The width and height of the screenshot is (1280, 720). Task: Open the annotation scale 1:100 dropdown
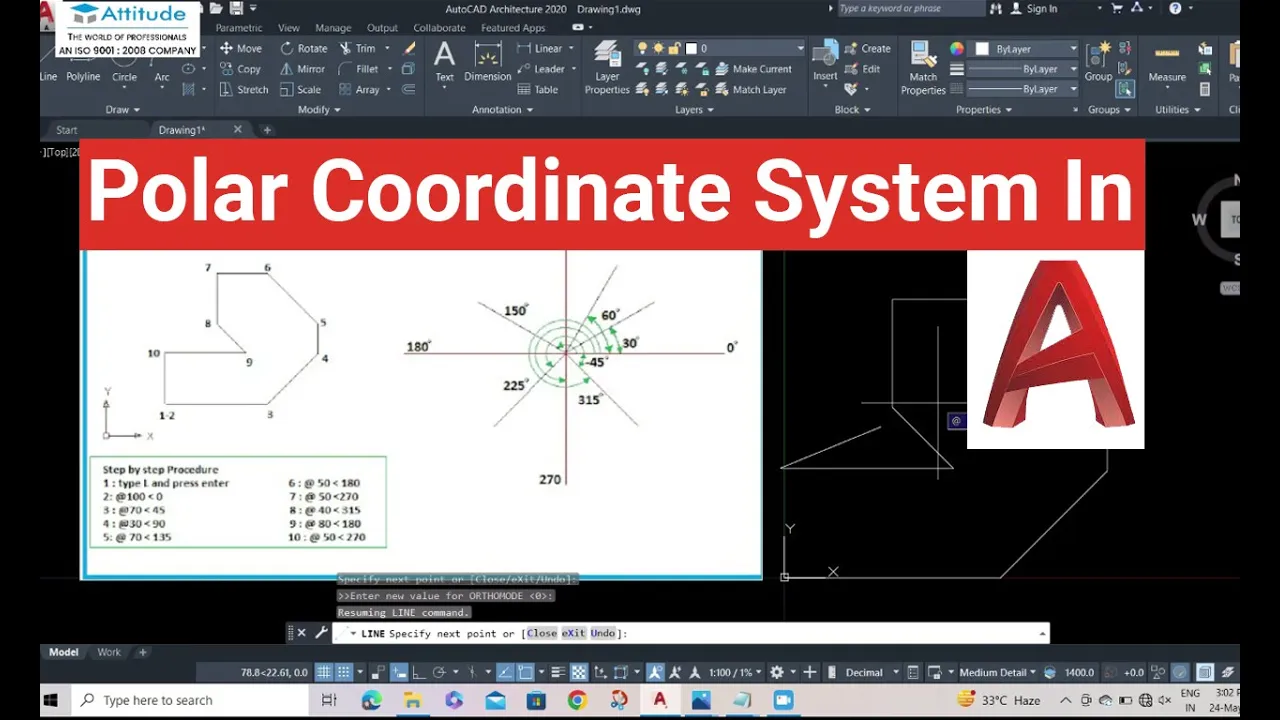734,673
